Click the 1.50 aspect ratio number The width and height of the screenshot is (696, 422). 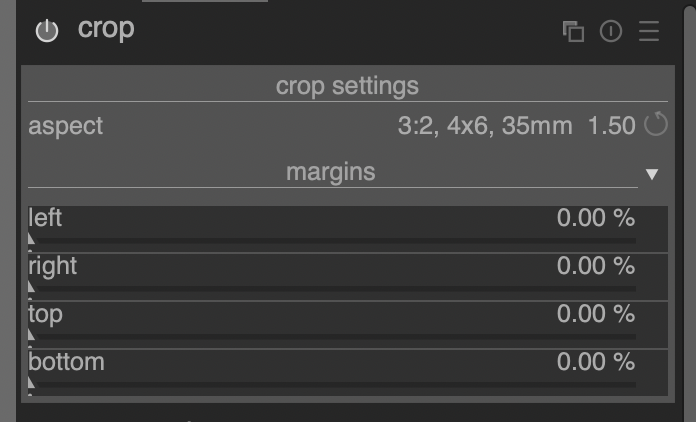pos(612,126)
